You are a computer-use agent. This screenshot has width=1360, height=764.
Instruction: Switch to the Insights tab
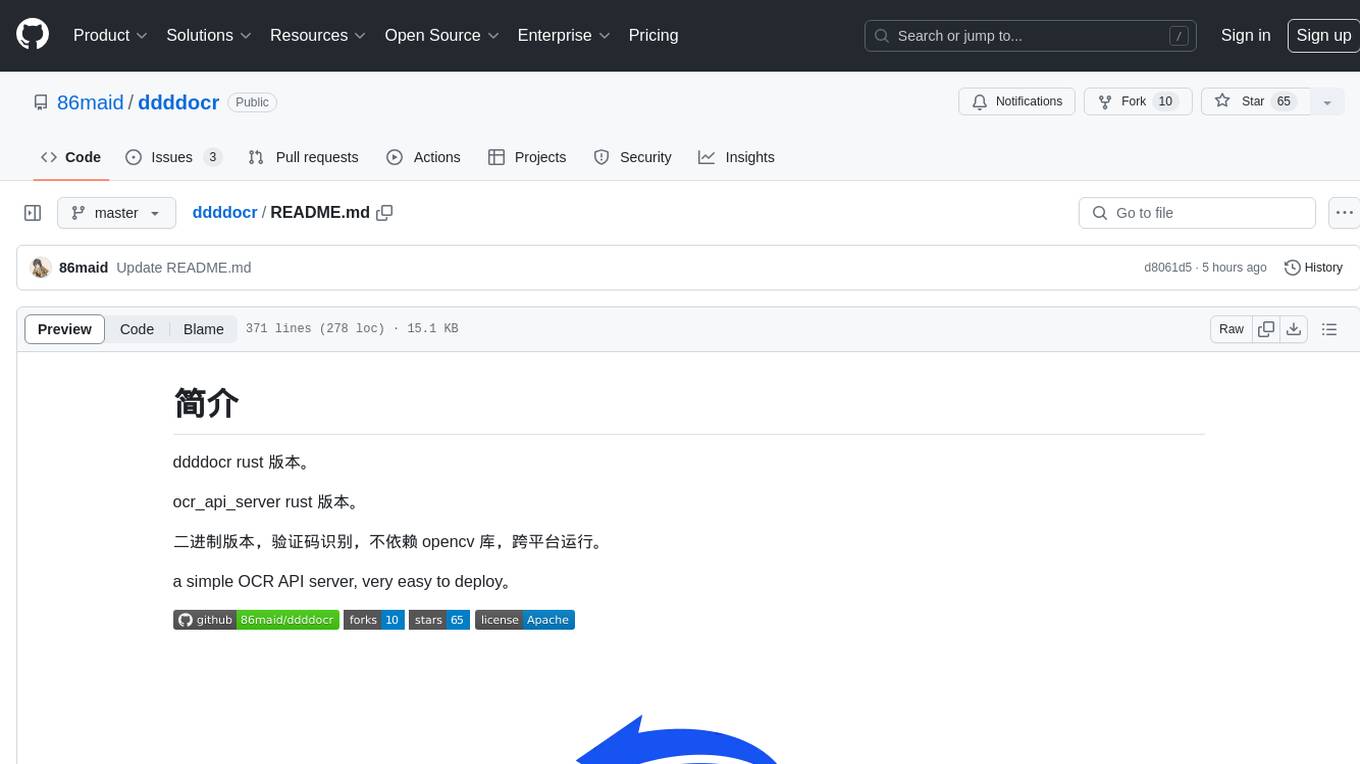736,157
